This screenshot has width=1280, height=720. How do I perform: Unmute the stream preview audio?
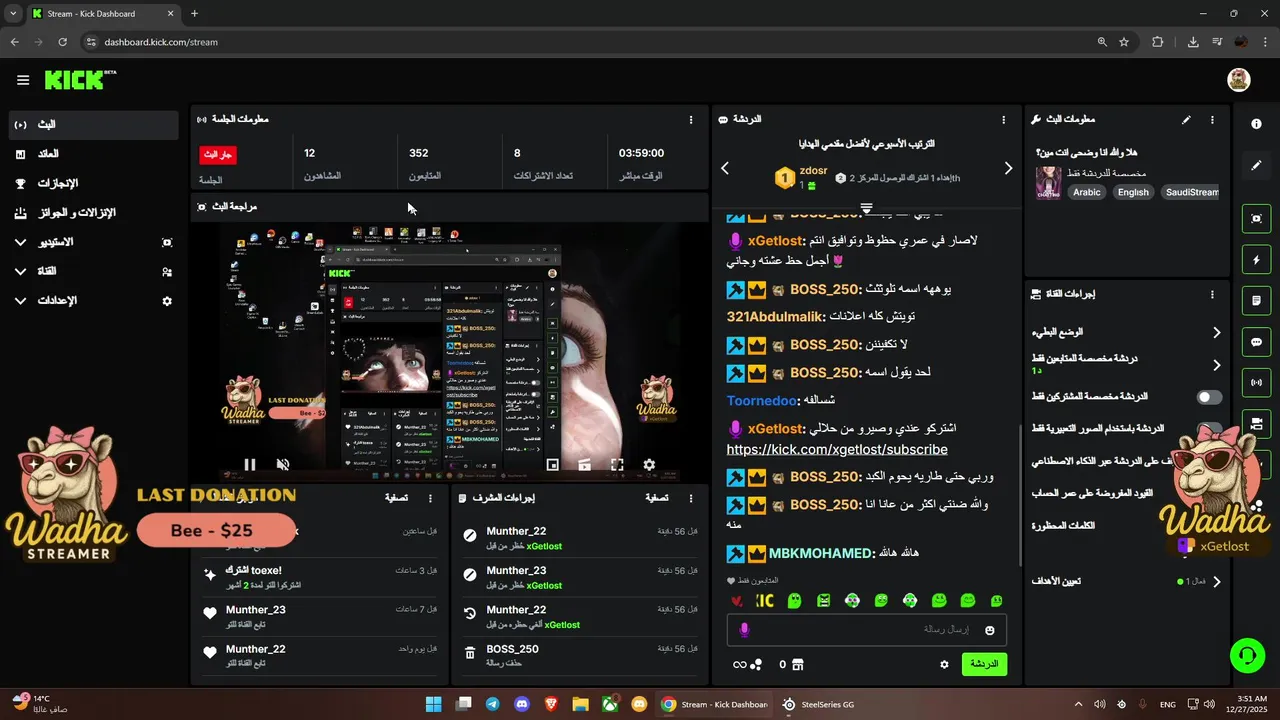pyautogui.click(x=283, y=464)
